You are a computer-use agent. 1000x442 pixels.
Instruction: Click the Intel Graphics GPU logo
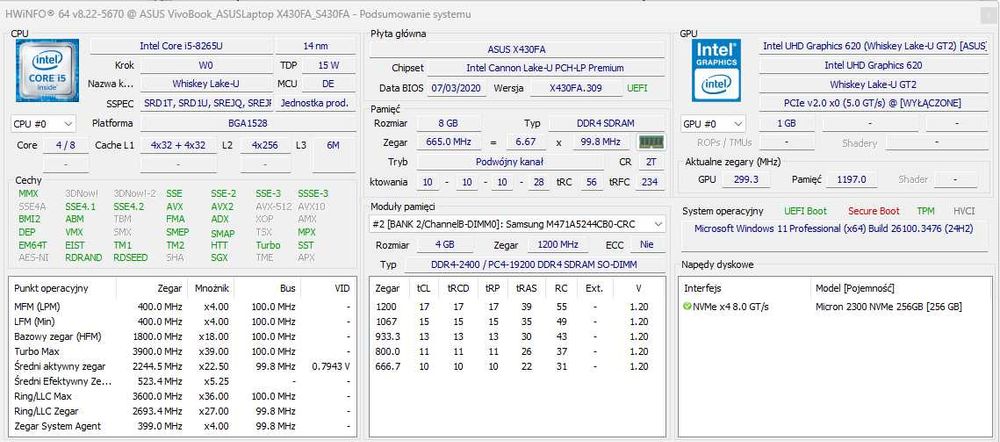(716, 70)
